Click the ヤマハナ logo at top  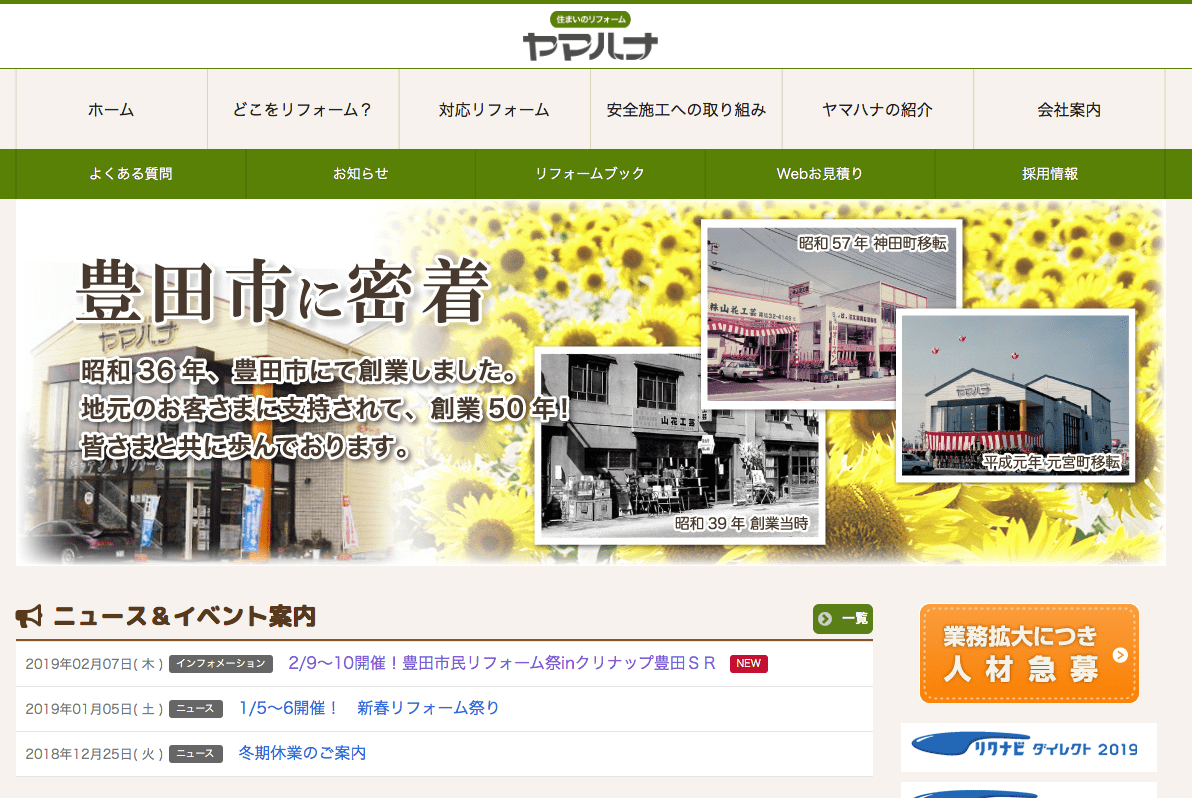[590, 36]
